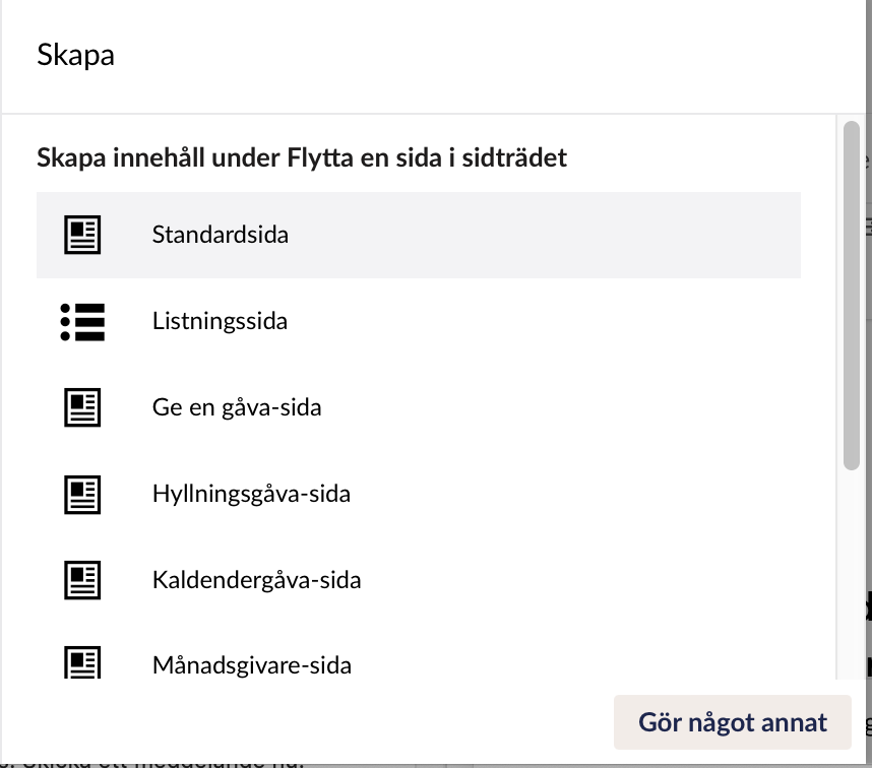This screenshot has width=872, height=768.
Task: Click the Standardsida page icon
Action: pos(82,235)
